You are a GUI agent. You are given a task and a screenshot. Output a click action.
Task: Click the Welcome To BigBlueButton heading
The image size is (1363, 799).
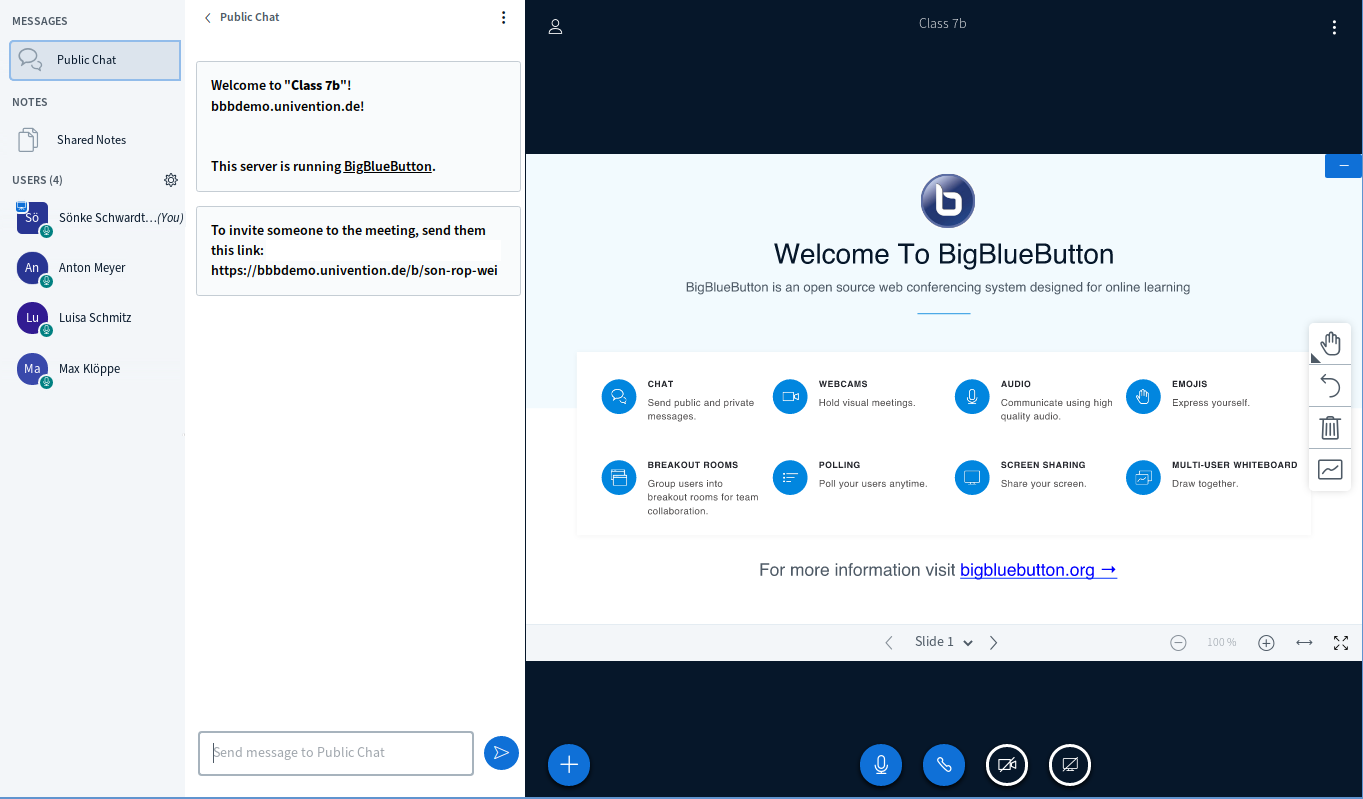pyautogui.click(x=944, y=254)
